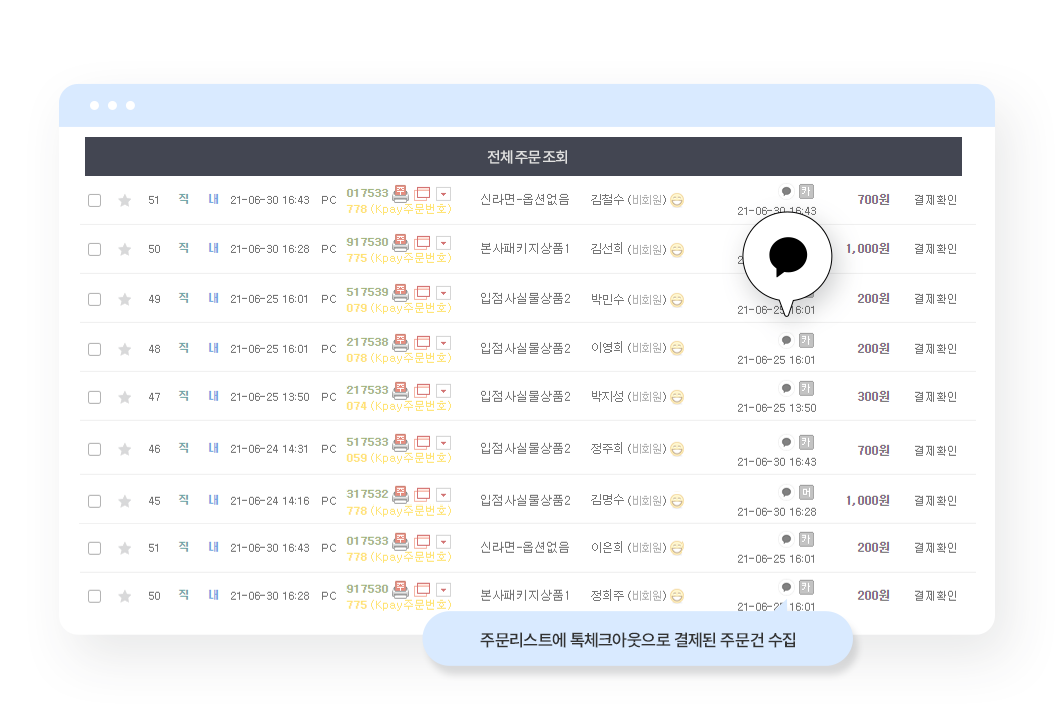Open order number 517539 for 박민수
Viewport: 1055px width, 704px height.
point(367,292)
